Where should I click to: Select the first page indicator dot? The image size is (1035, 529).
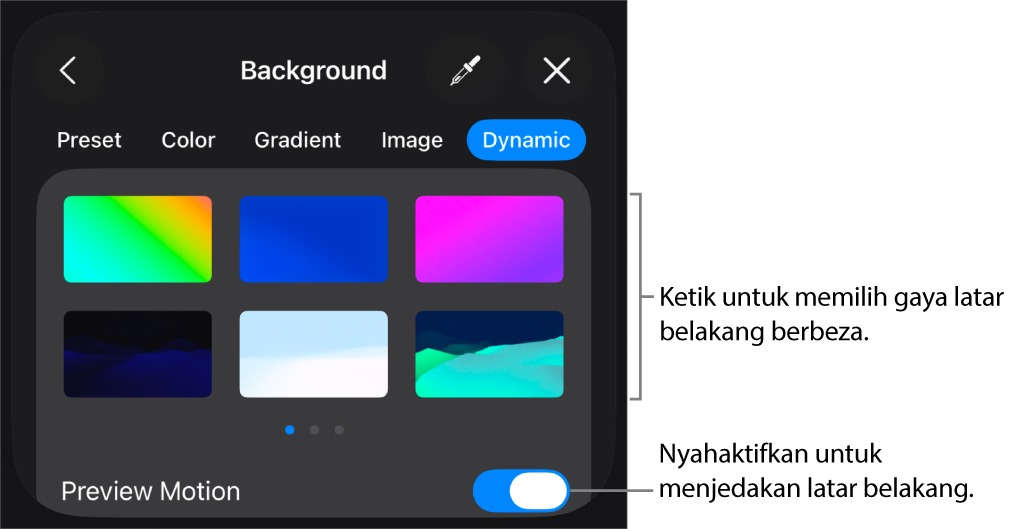click(x=290, y=430)
